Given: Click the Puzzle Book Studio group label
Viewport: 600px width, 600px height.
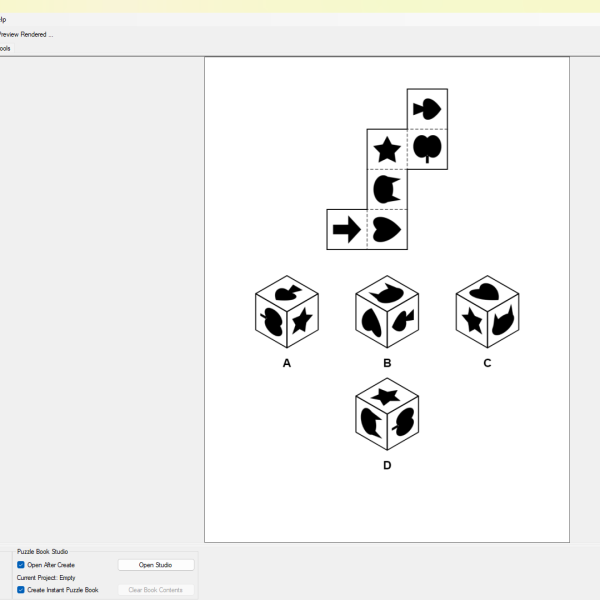Looking at the screenshot, I should tap(42, 551).
